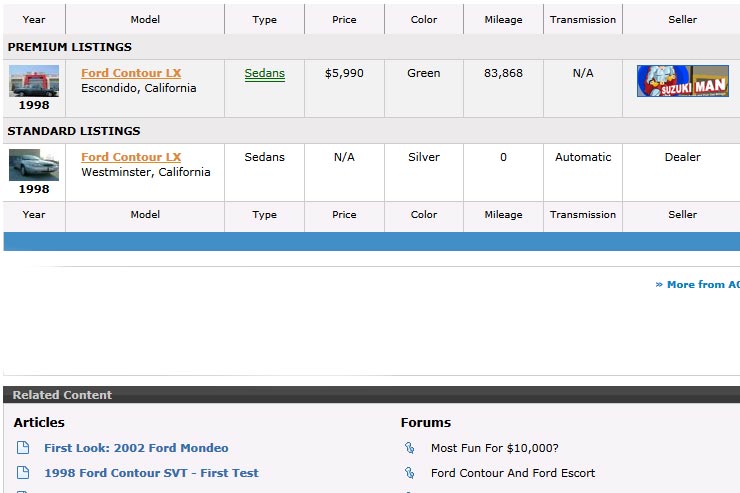
Task: Click the Forums heading
Action: pyautogui.click(x=426, y=422)
